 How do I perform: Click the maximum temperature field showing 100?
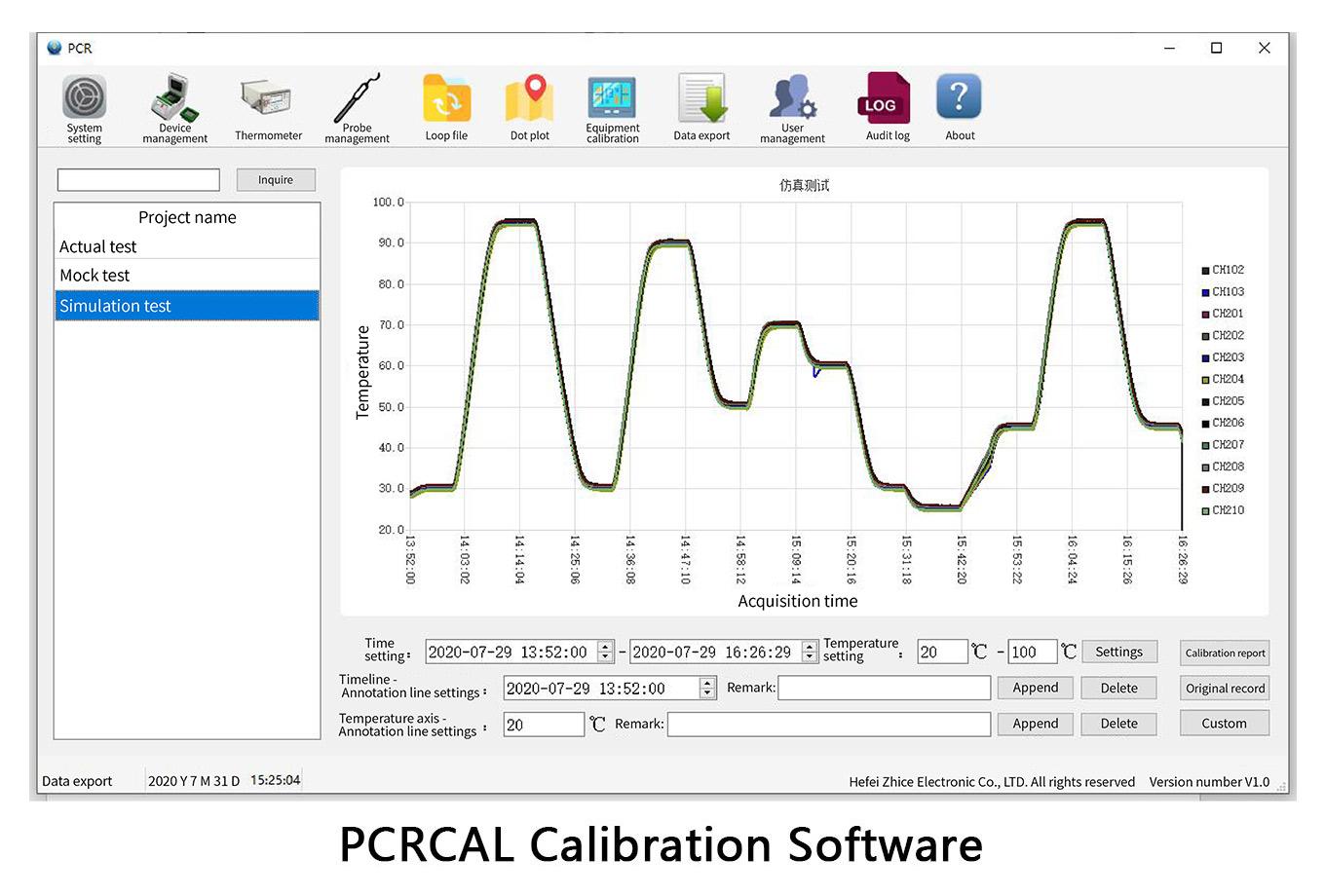point(1032,653)
